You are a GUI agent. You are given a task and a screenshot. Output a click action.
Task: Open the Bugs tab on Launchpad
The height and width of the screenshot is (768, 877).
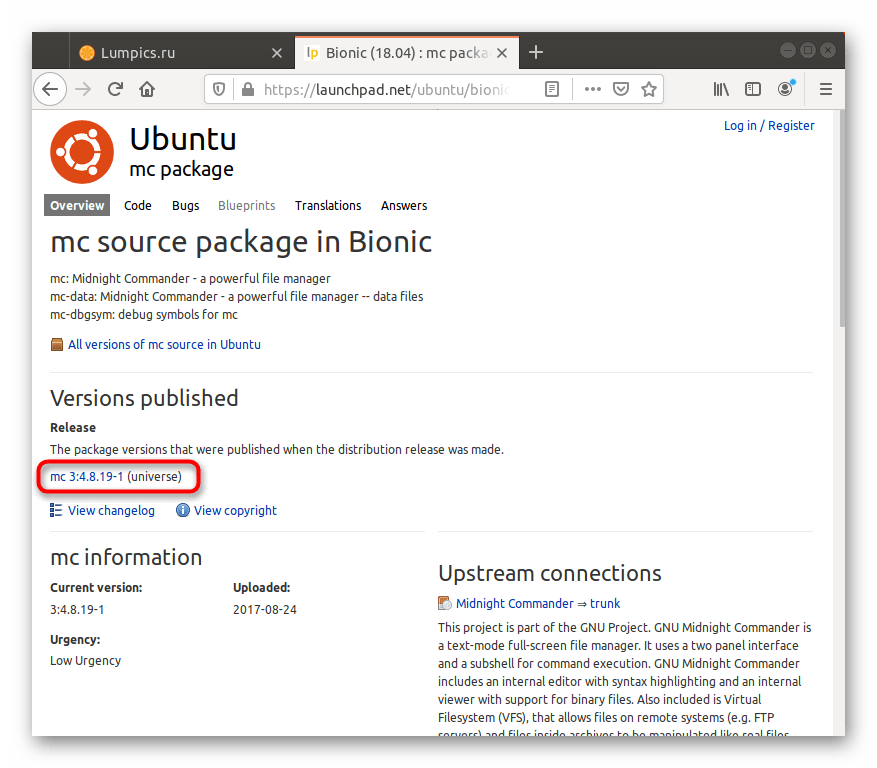click(x=185, y=205)
